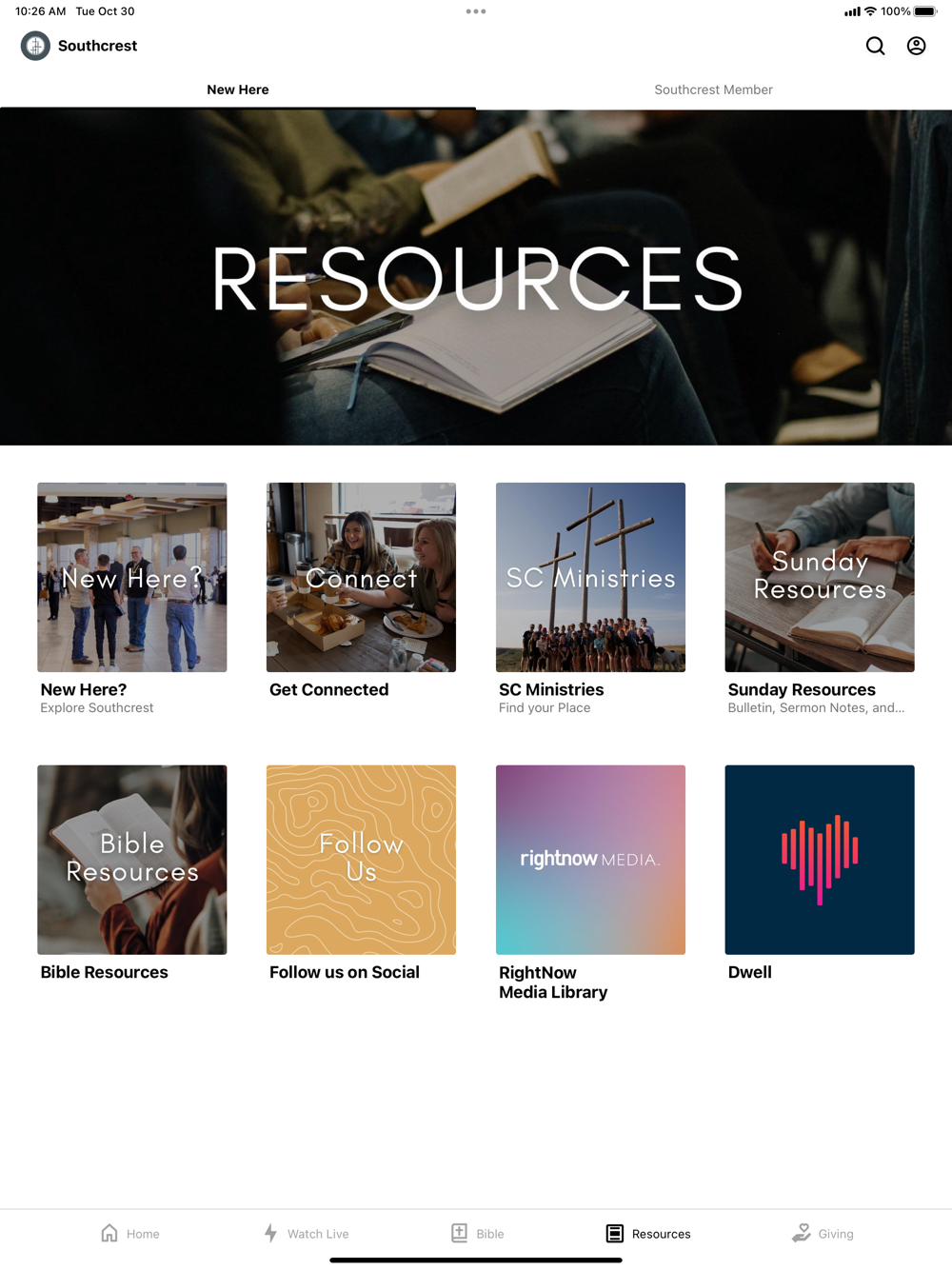Open the Dwell app tile
The width and height of the screenshot is (952, 1270).
click(820, 860)
